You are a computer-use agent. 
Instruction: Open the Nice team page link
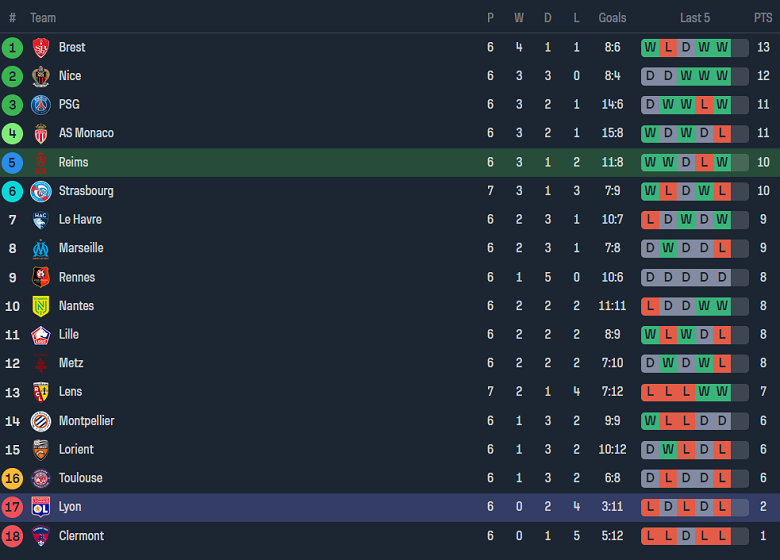click(x=70, y=76)
